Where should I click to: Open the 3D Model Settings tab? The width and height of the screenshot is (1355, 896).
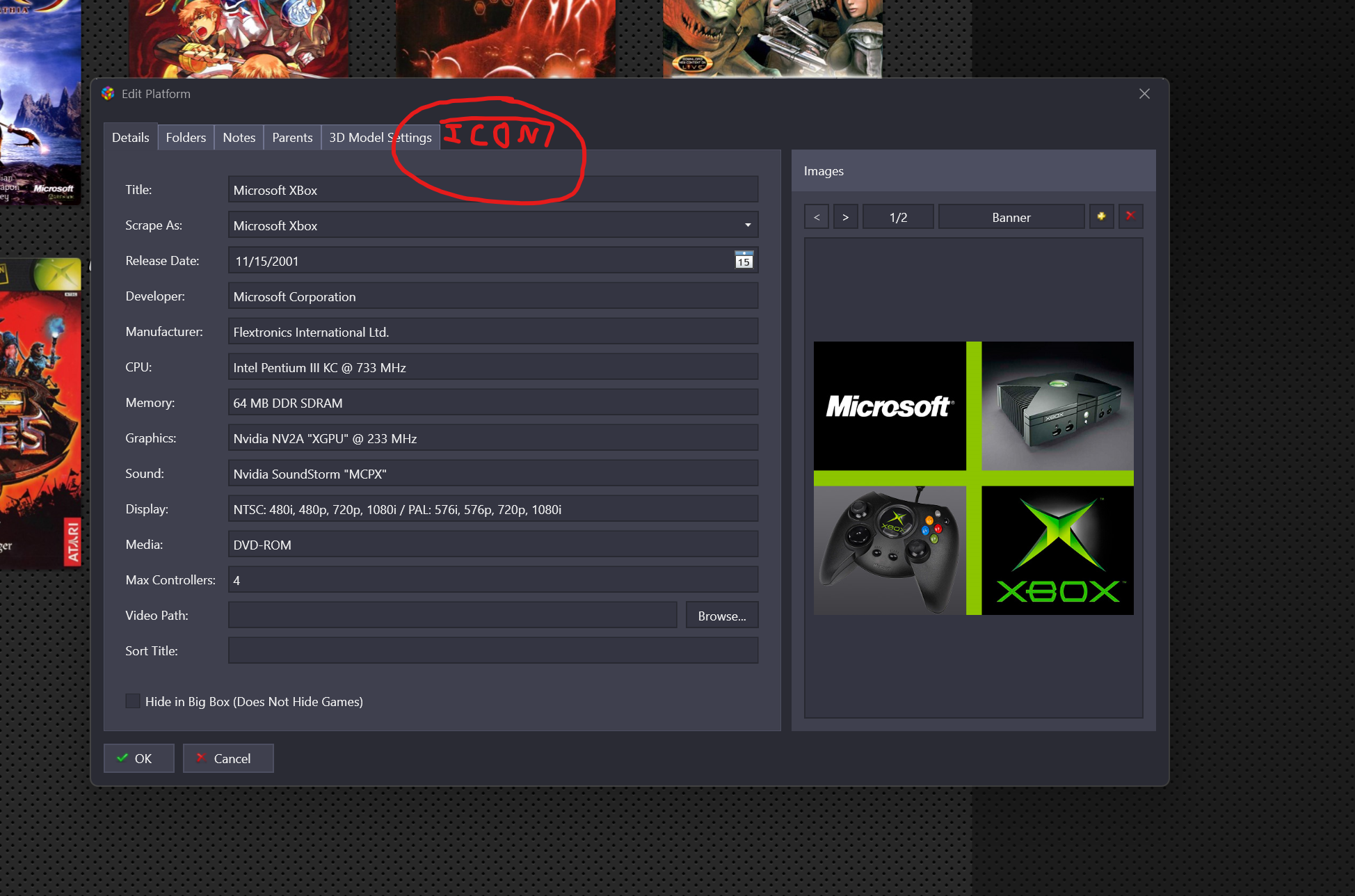tap(380, 137)
